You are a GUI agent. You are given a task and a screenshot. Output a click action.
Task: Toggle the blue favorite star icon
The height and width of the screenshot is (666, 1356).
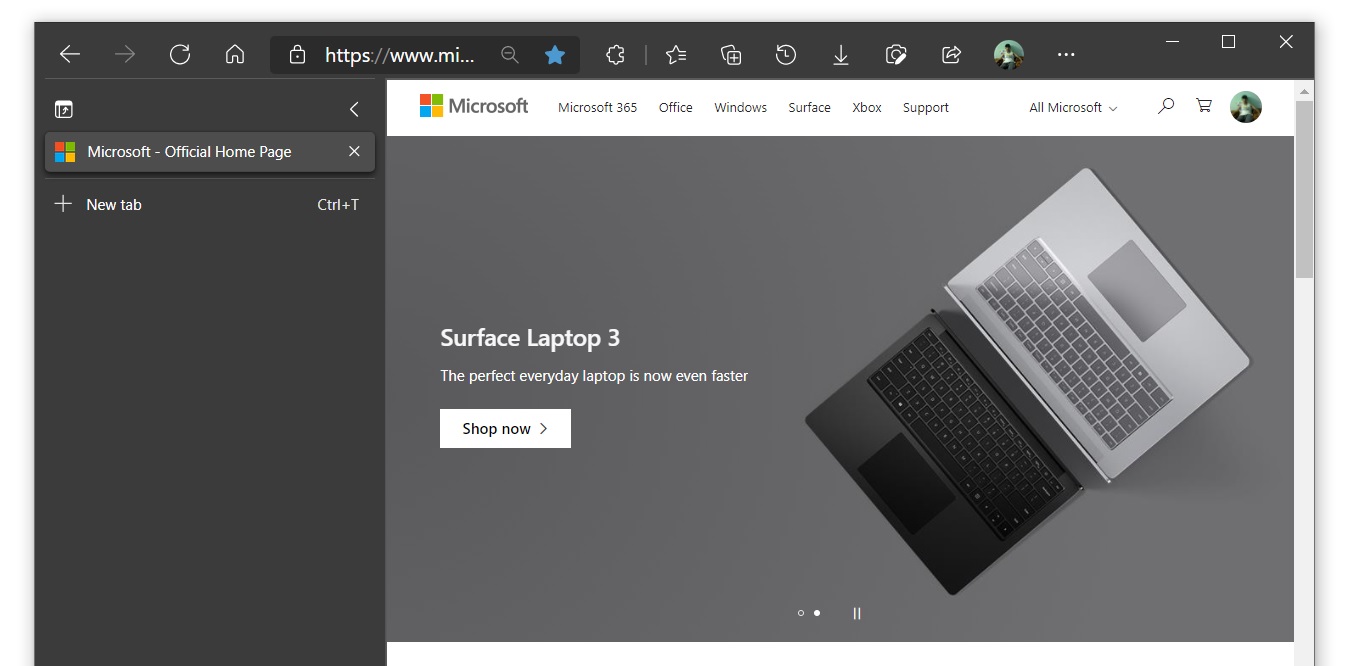555,55
